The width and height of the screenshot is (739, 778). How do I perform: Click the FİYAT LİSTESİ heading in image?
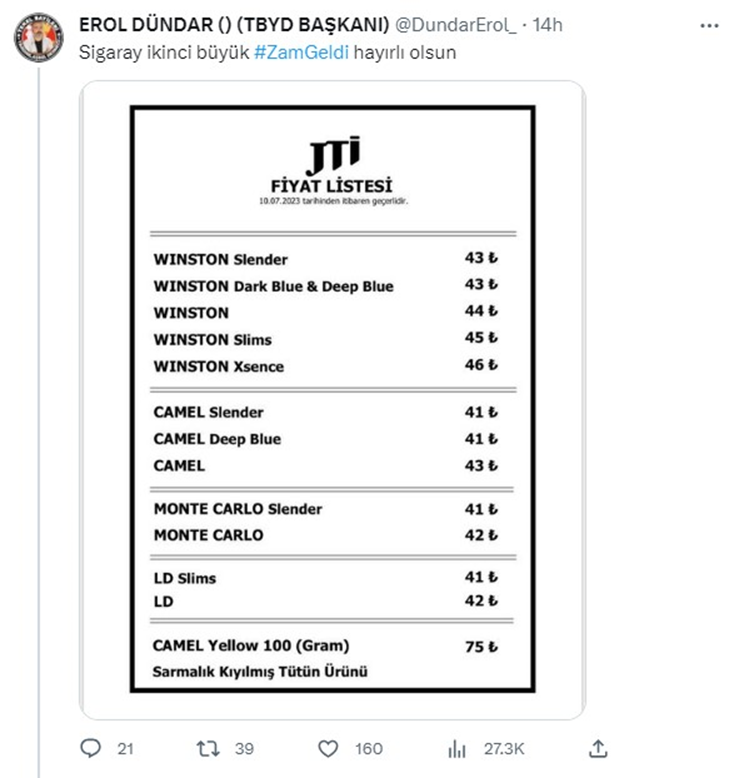click(x=332, y=186)
